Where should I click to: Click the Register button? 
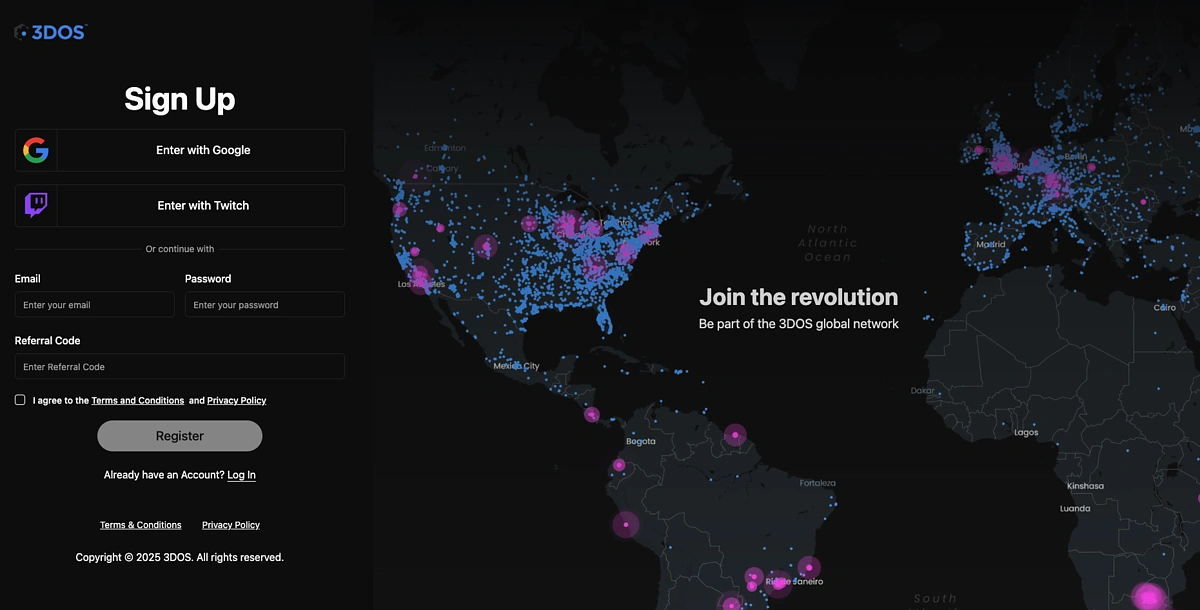click(180, 436)
